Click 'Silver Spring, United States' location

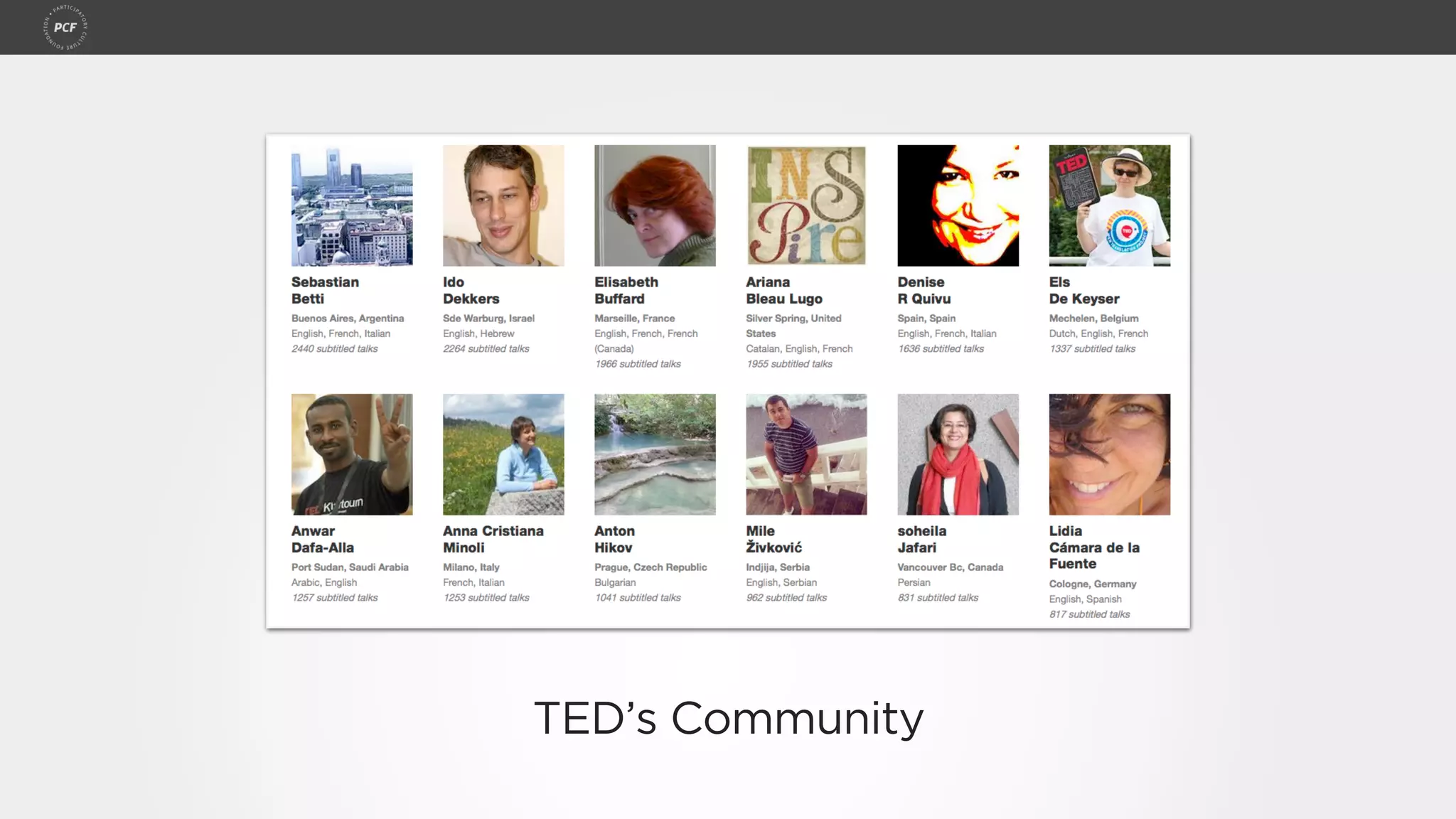(793, 326)
